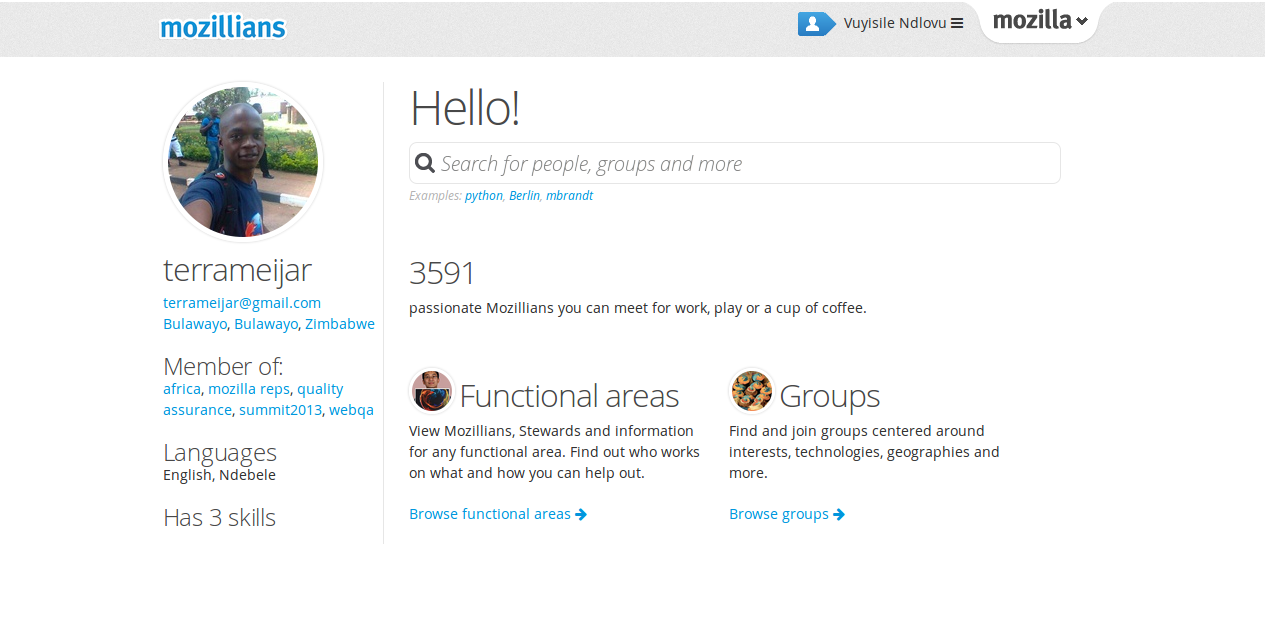Open the terrameijar@gmail.com email link
This screenshot has height=621, width=1265.
coord(242,303)
